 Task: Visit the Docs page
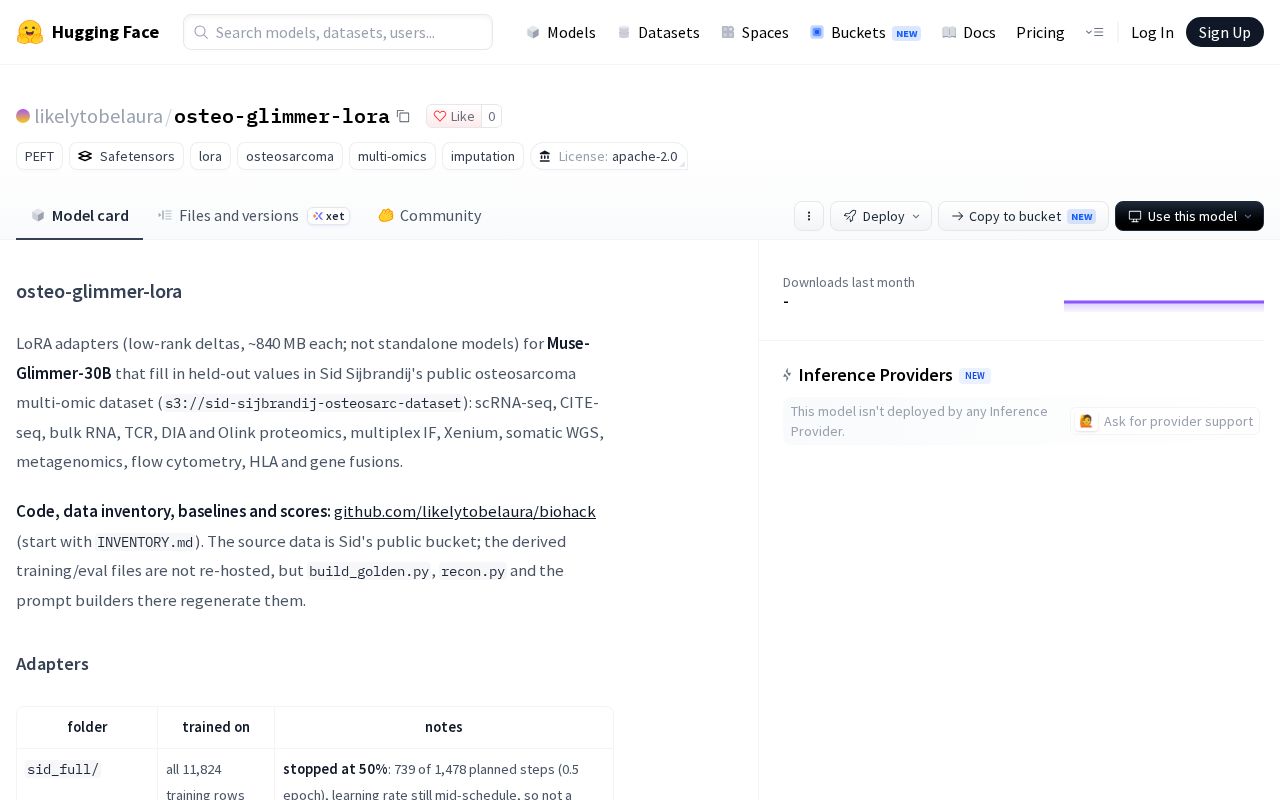click(x=969, y=32)
